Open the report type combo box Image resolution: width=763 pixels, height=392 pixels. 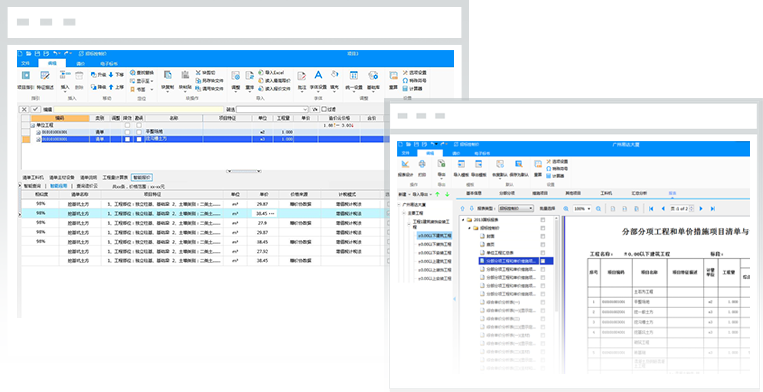515,209
